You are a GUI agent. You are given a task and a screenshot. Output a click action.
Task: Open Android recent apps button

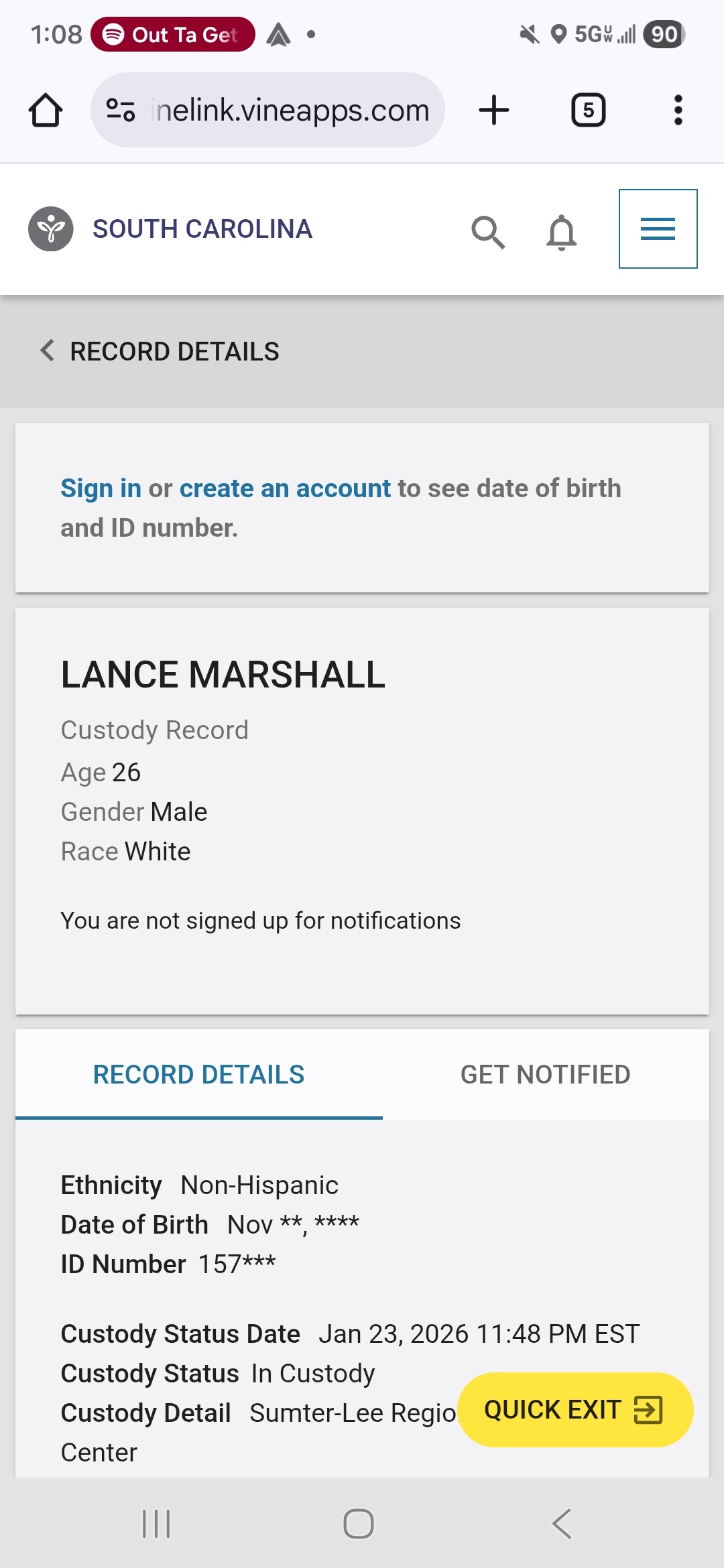coord(156,1523)
